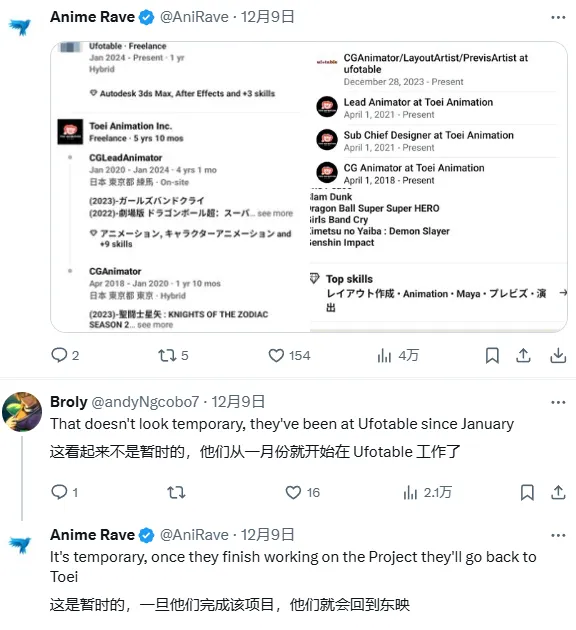Image resolution: width=576 pixels, height=630 pixels.
Task: Open more options on the last Anime Rave reply
Action: (x=558, y=535)
